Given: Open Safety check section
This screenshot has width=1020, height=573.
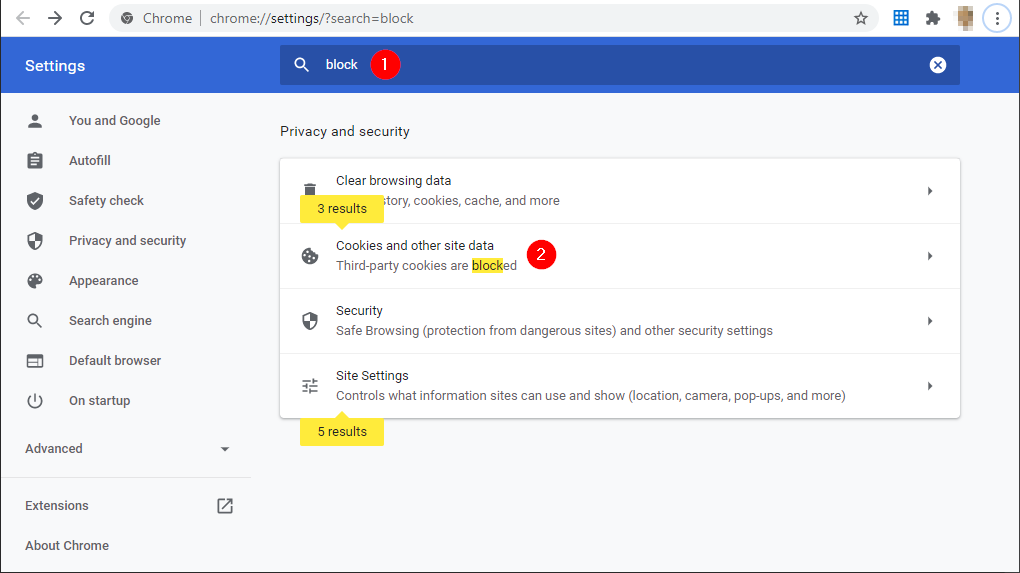Looking at the screenshot, I should (x=106, y=201).
